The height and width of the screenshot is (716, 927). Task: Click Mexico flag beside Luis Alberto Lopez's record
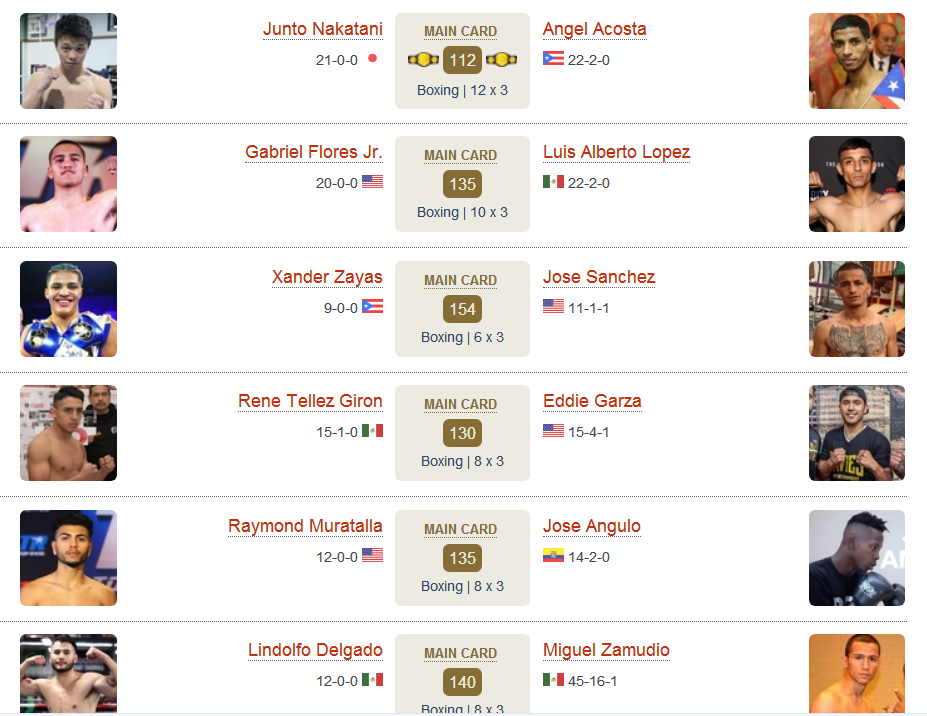click(x=553, y=182)
